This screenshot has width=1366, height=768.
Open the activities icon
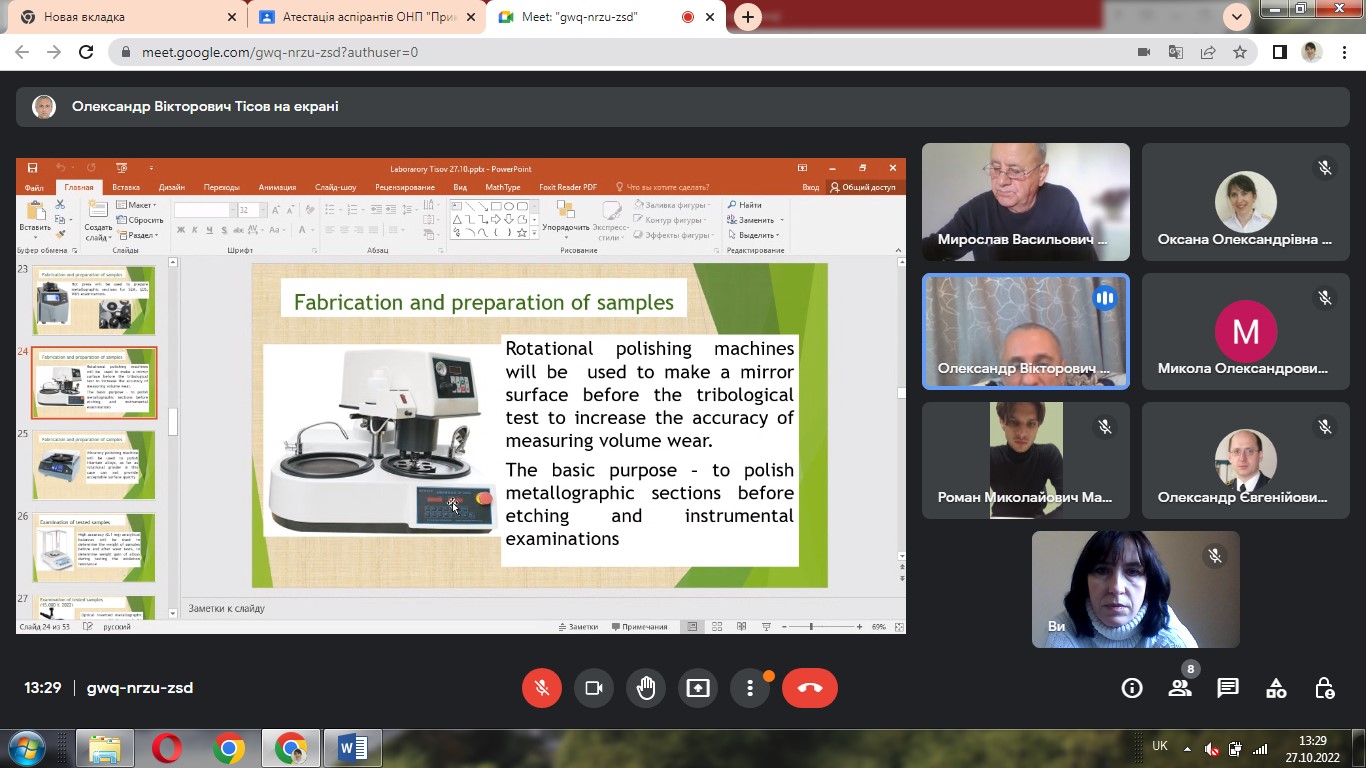[x=1276, y=688]
